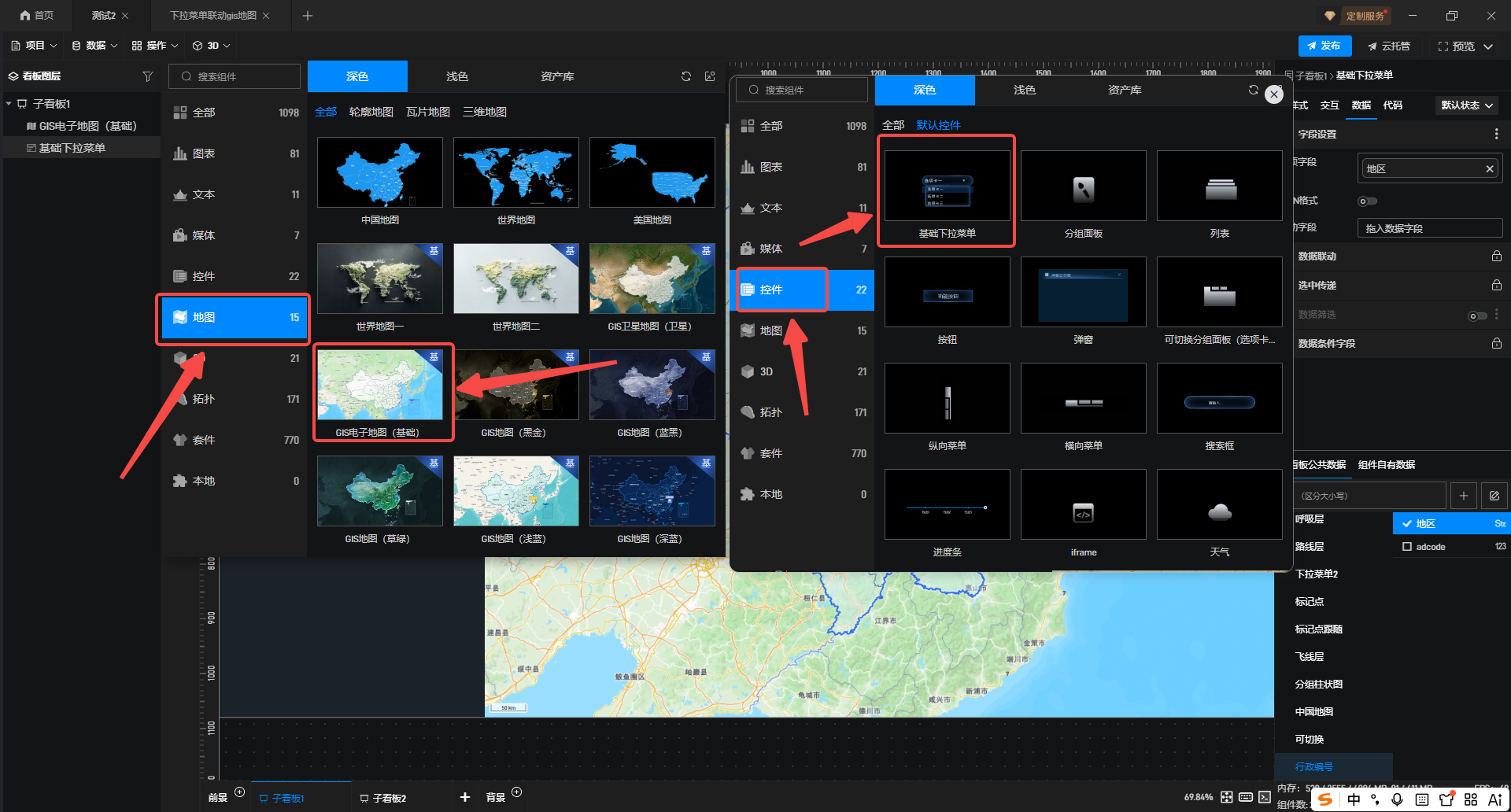This screenshot has height=812, width=1511.
Task: Switch to the 浅色 tab in left panel
Action: click(x=456, y=76)
